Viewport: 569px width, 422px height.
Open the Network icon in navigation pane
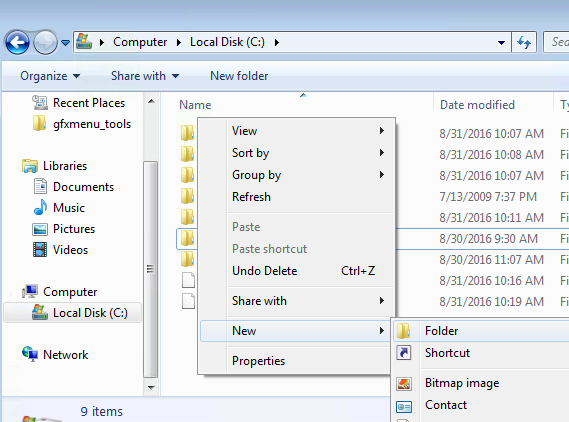[x=30, y=354]
